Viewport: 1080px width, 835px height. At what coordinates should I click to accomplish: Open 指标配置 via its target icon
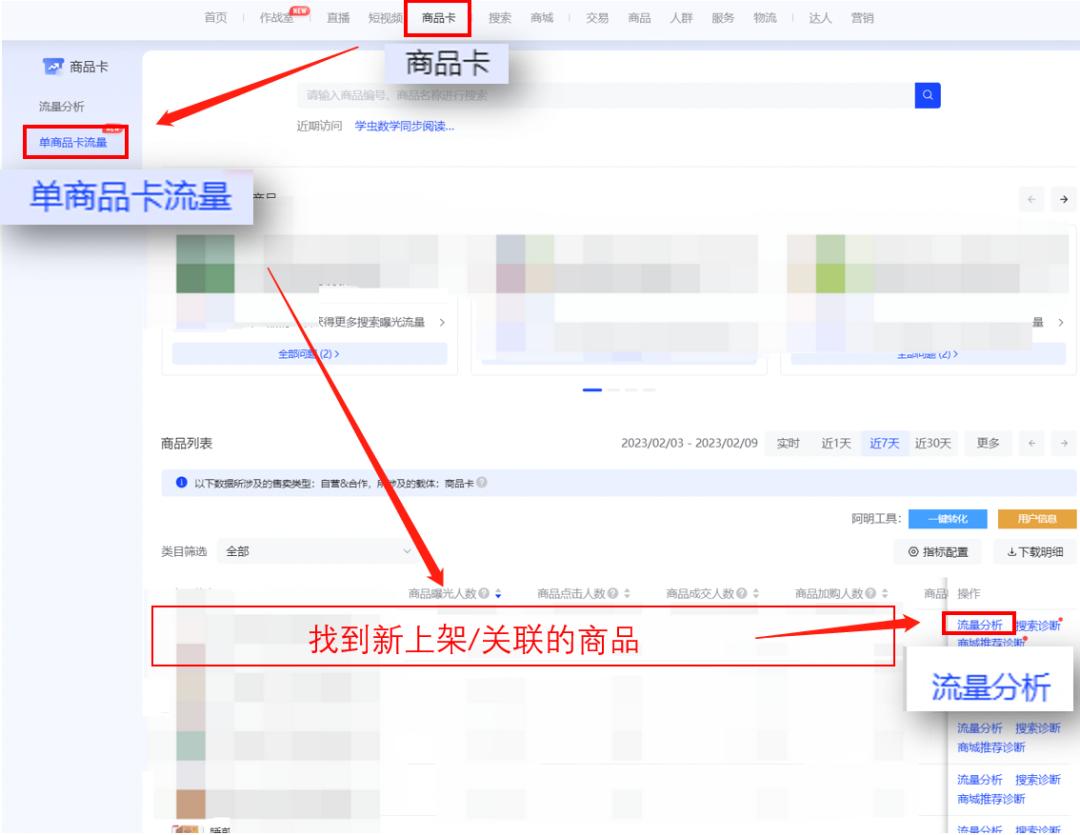click(x=912, y=552)
